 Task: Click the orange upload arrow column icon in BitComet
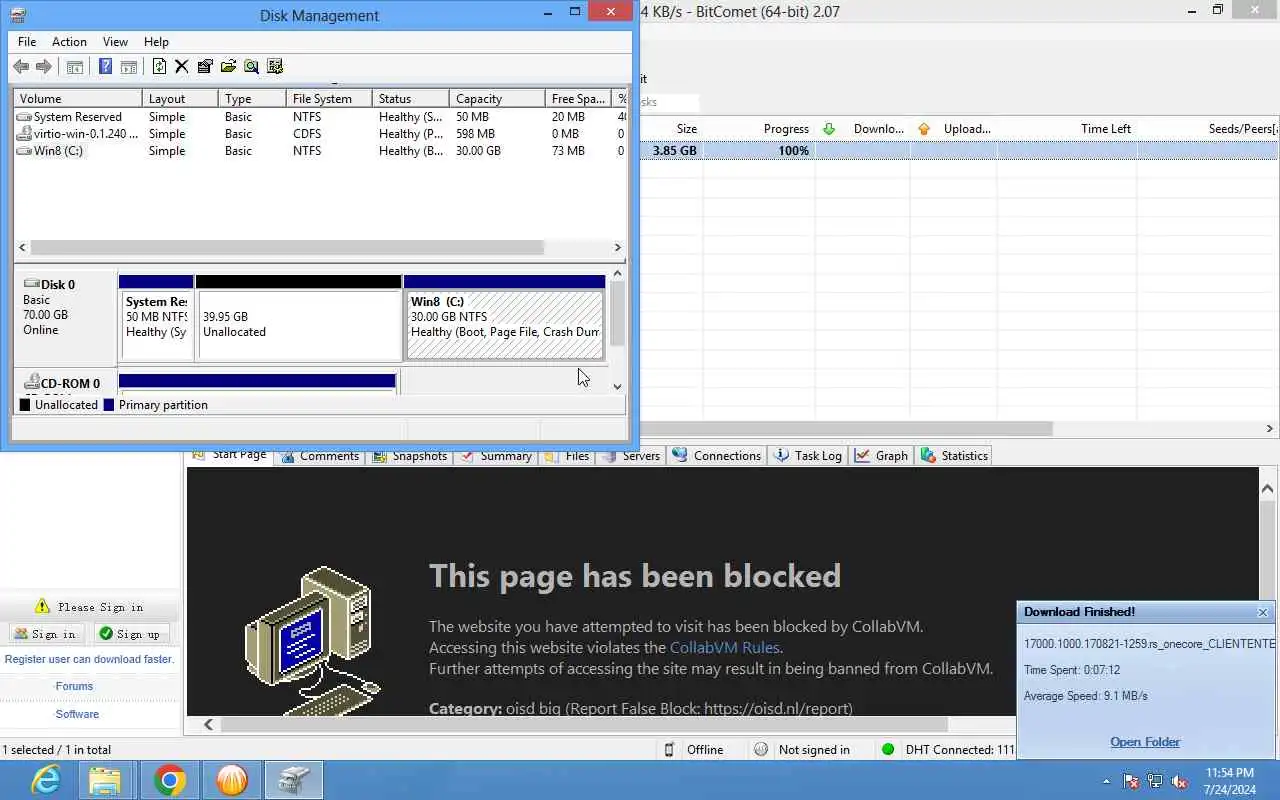point(923,129)
